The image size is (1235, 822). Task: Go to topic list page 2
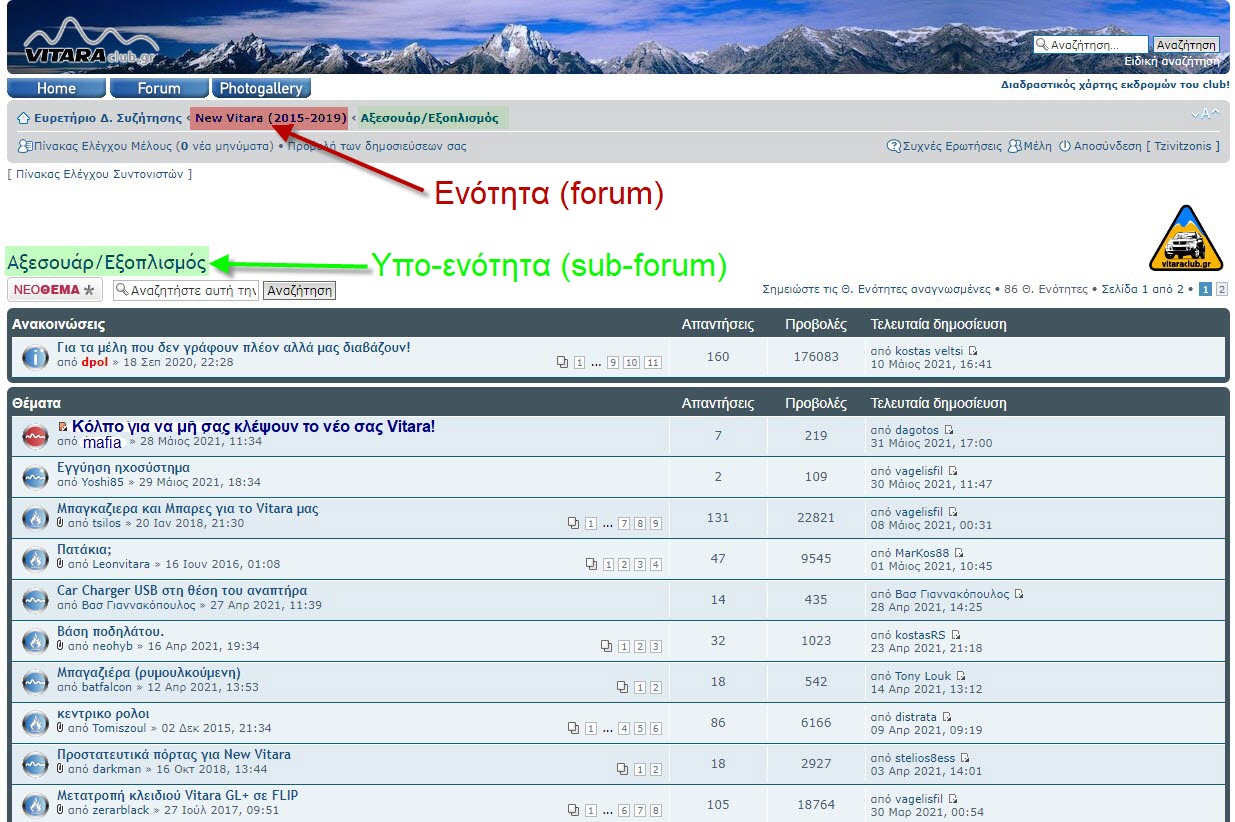(x=1221, y=289)
